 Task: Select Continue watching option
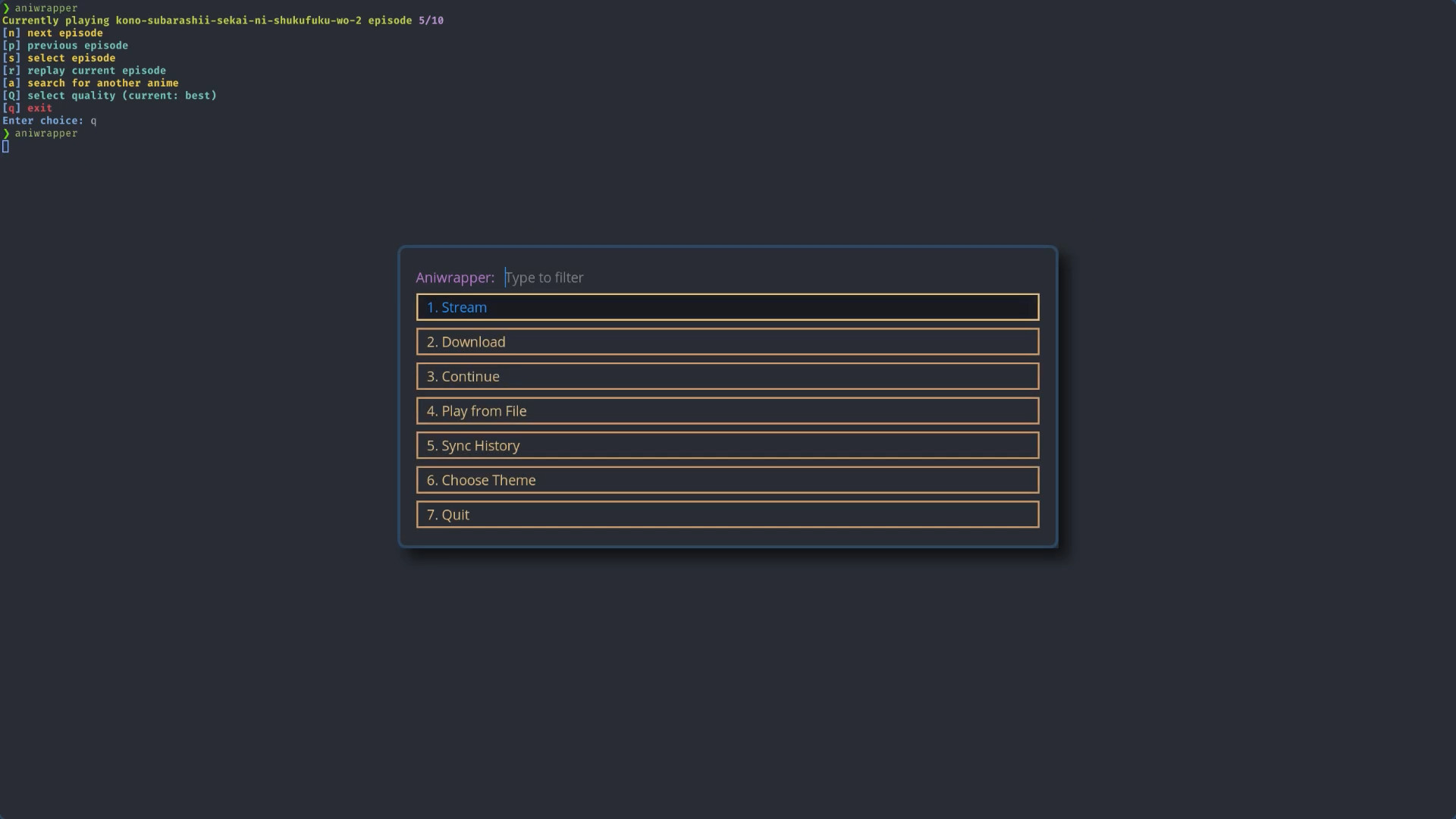pos(726,376)
